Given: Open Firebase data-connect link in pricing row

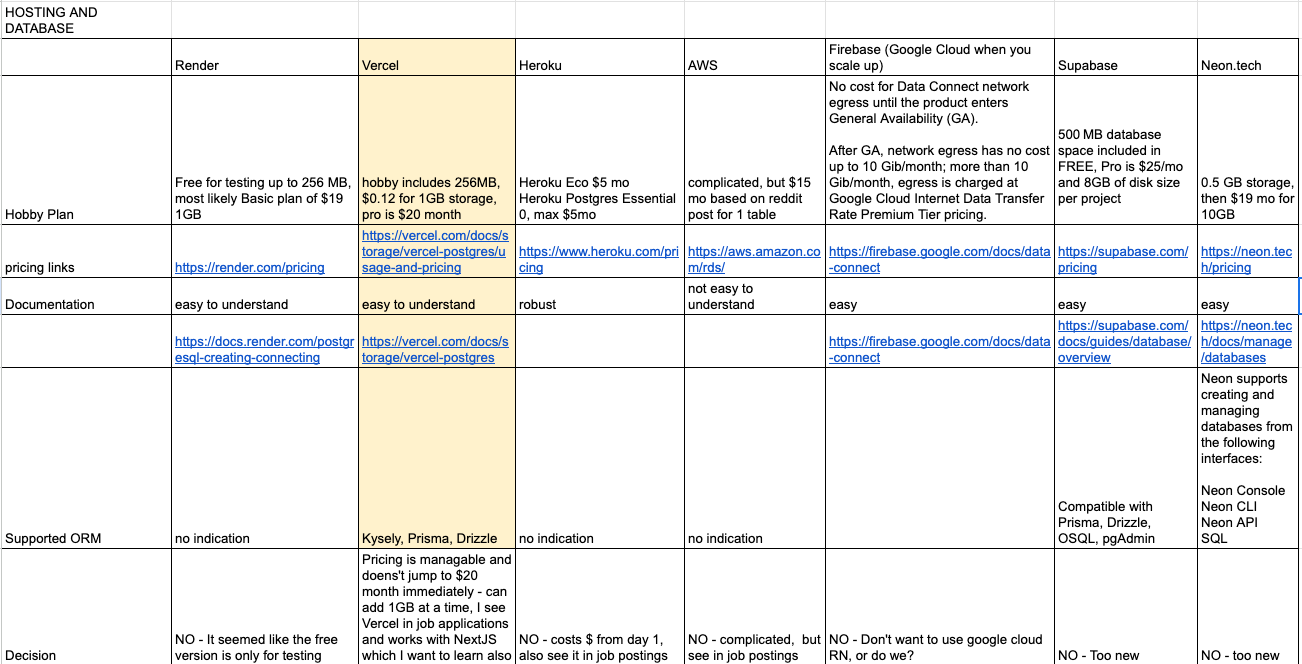Looking at the screenshot, I should (x=940, y=259).
